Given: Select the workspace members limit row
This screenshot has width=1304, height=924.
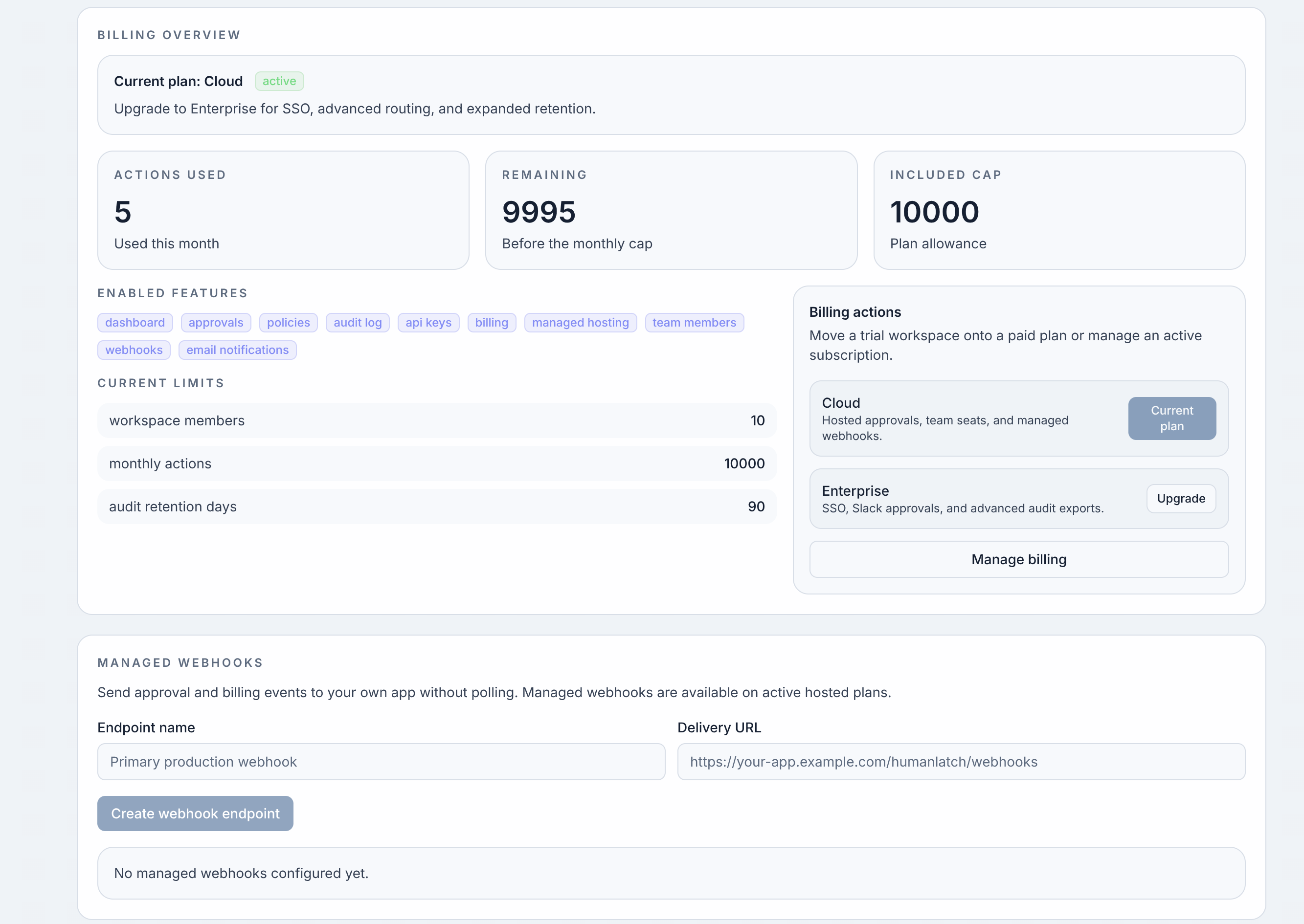Looking at the screenshot, I should tap(437, 420).
